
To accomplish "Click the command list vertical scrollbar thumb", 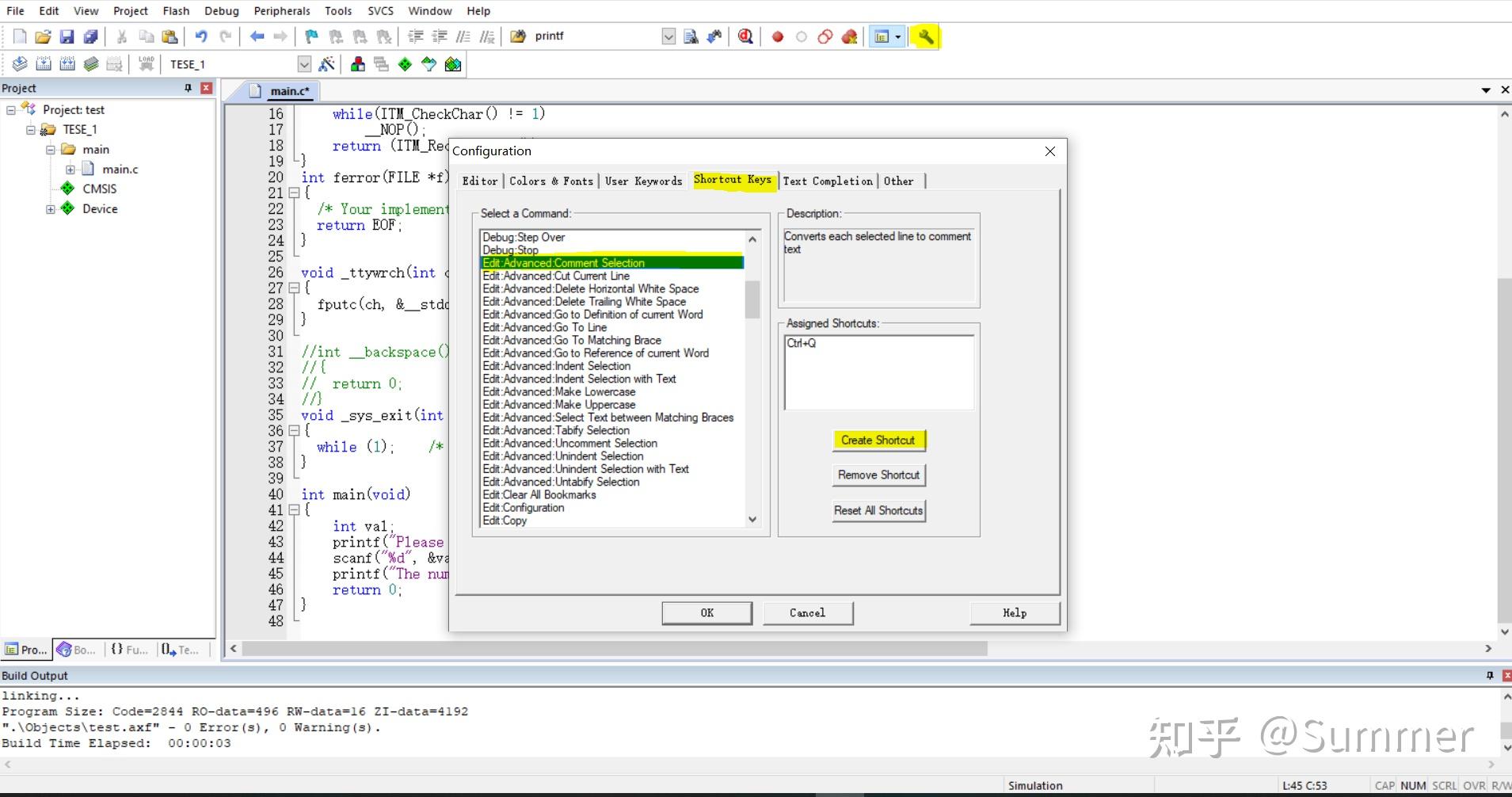I will 752,299.
